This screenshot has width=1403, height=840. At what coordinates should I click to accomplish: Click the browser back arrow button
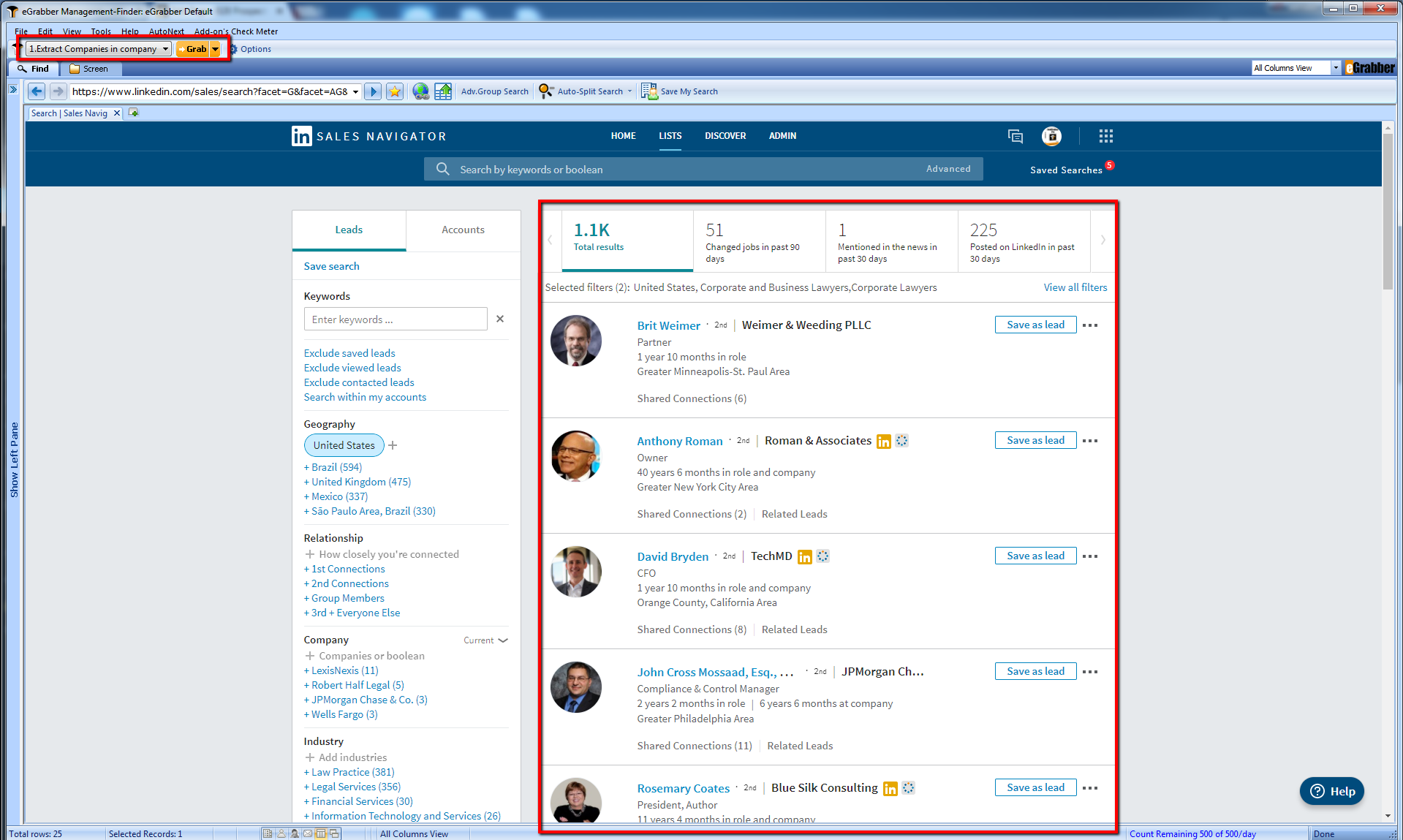[37, 91]
